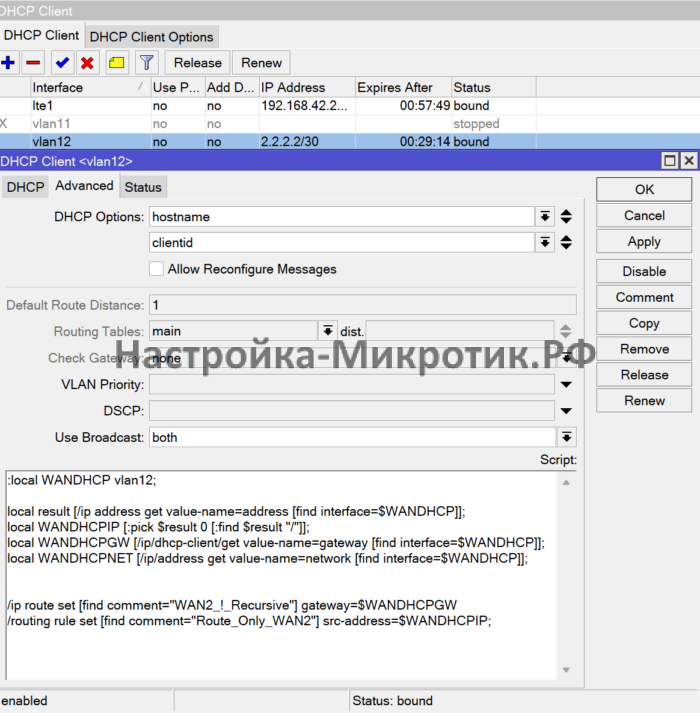Sort by the Interface column header
This screenshot has width=700, height=713.
click(90, 87)
